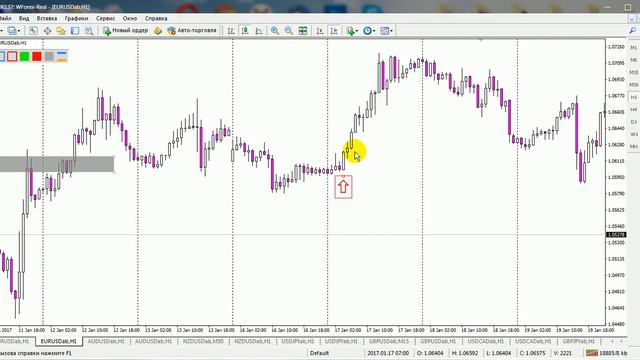Switch to the NZDUSDab,M30 chart tab
The image size is (640, 360).
[203, 341]
